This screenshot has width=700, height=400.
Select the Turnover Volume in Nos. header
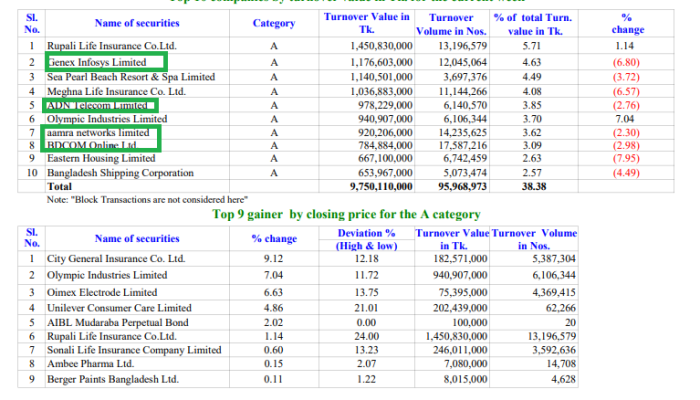[451, 24]
